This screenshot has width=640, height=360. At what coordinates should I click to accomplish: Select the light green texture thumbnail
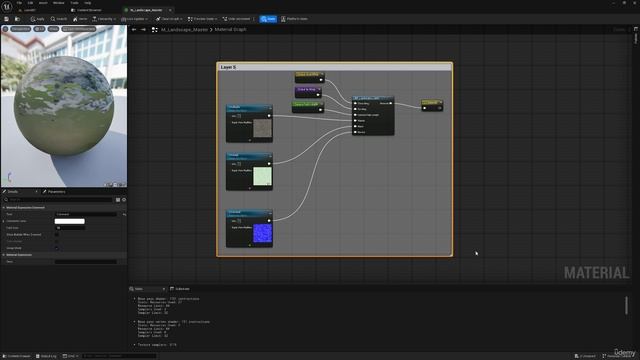pyautogui.click(x=262, y=176)
